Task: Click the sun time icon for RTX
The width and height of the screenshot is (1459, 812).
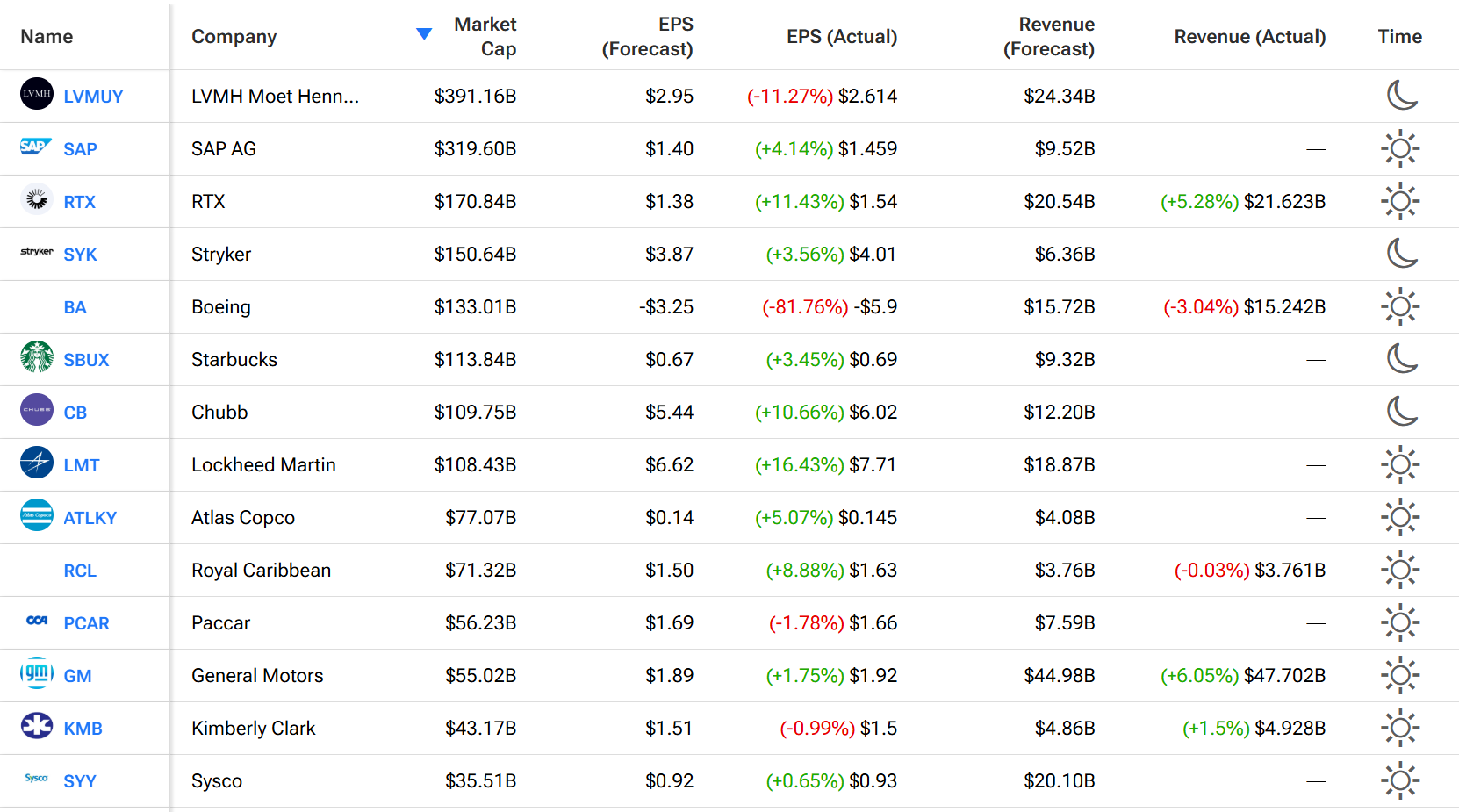Action: point(1400,201)
